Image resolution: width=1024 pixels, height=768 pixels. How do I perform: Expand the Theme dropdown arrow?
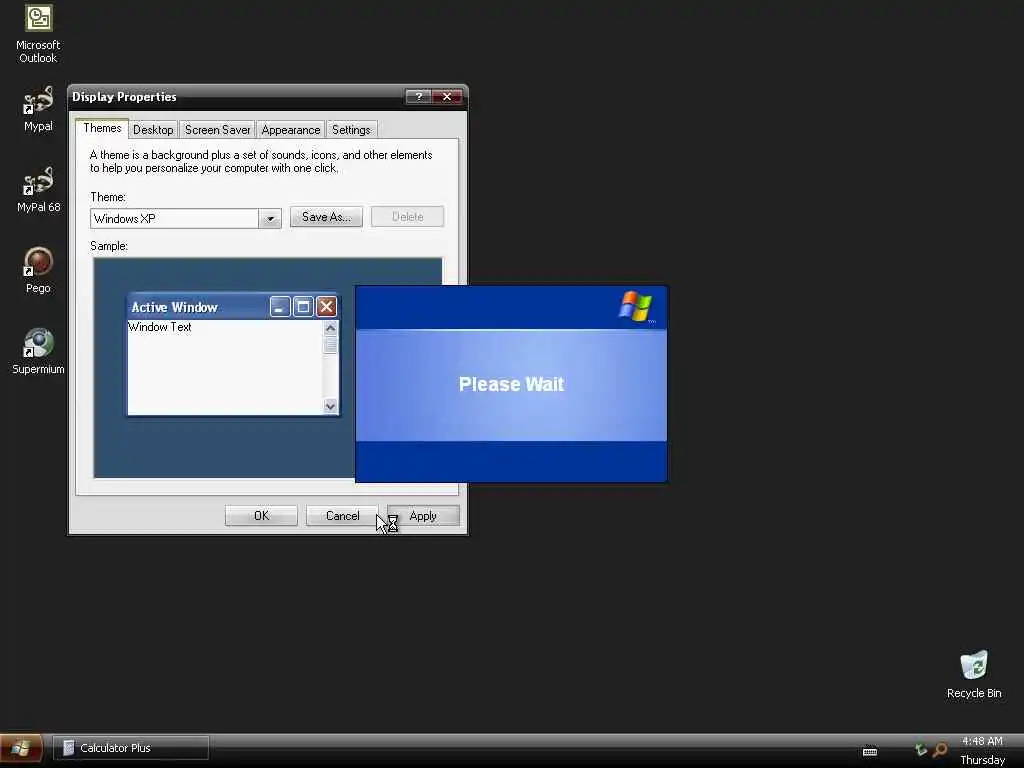270,219
